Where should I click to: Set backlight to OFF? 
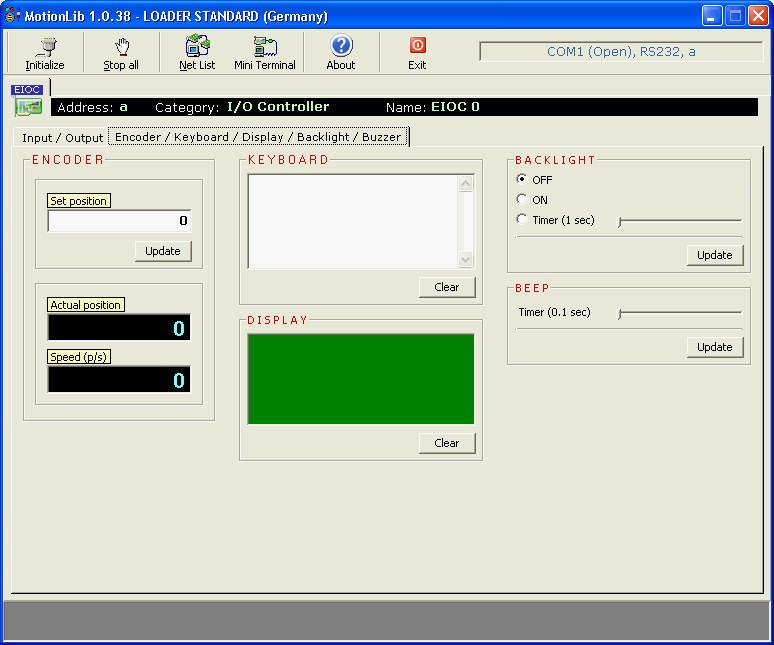click(522, 179)
